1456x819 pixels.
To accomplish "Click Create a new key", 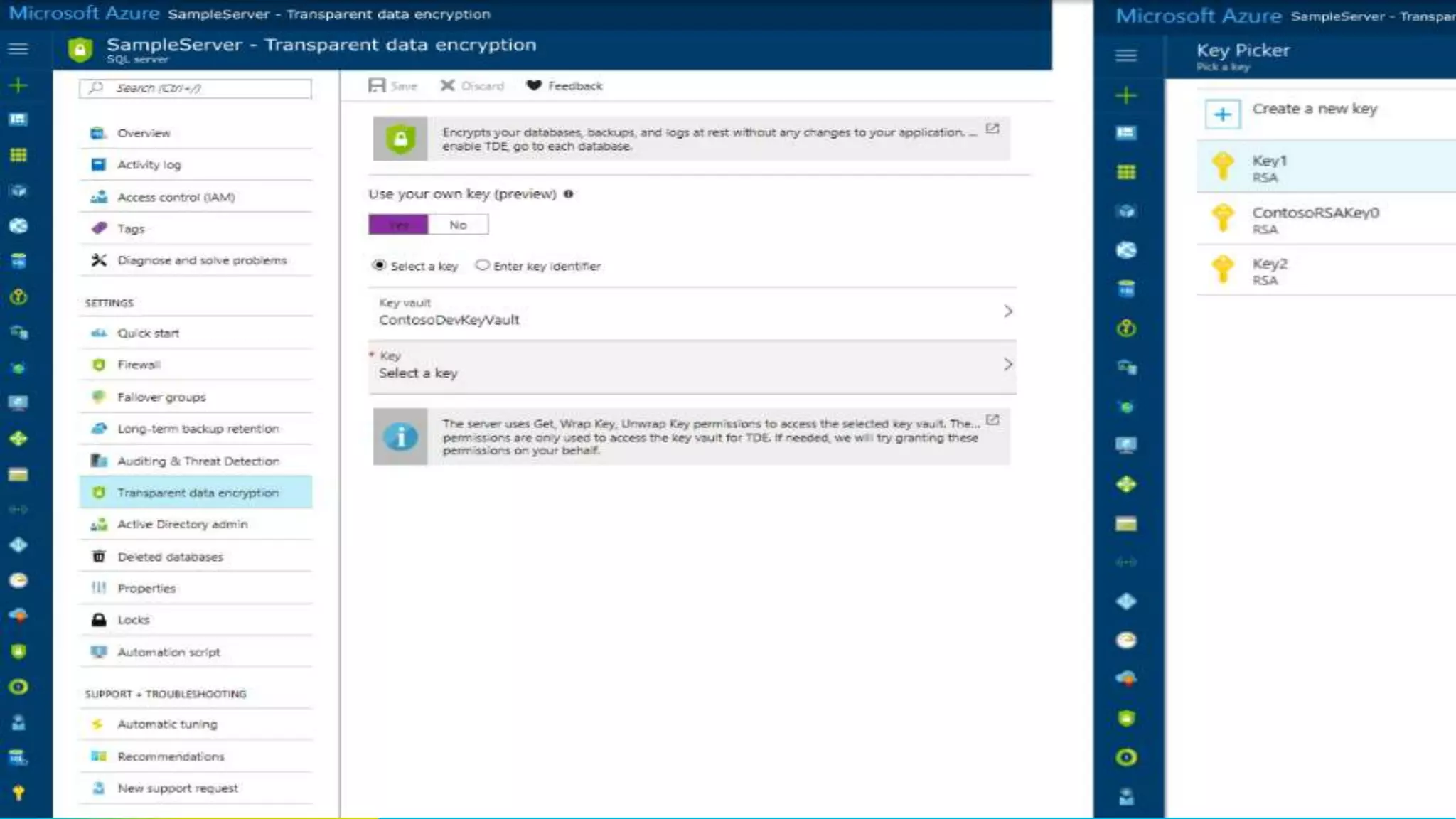I will point(1315,109).
